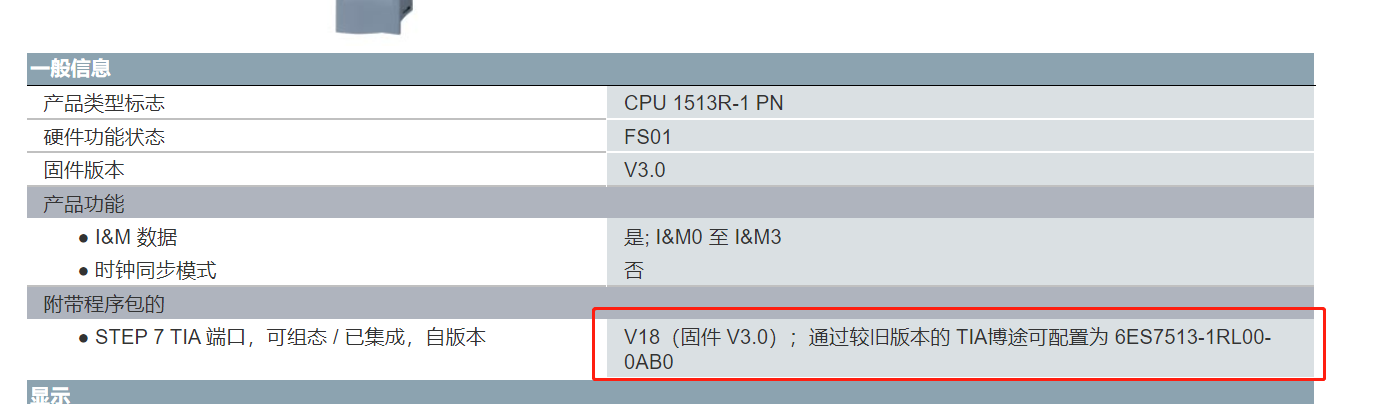1375x404 pixels.
Task: Click the 时钟同步模式 entry
Action: click(155, 271)
